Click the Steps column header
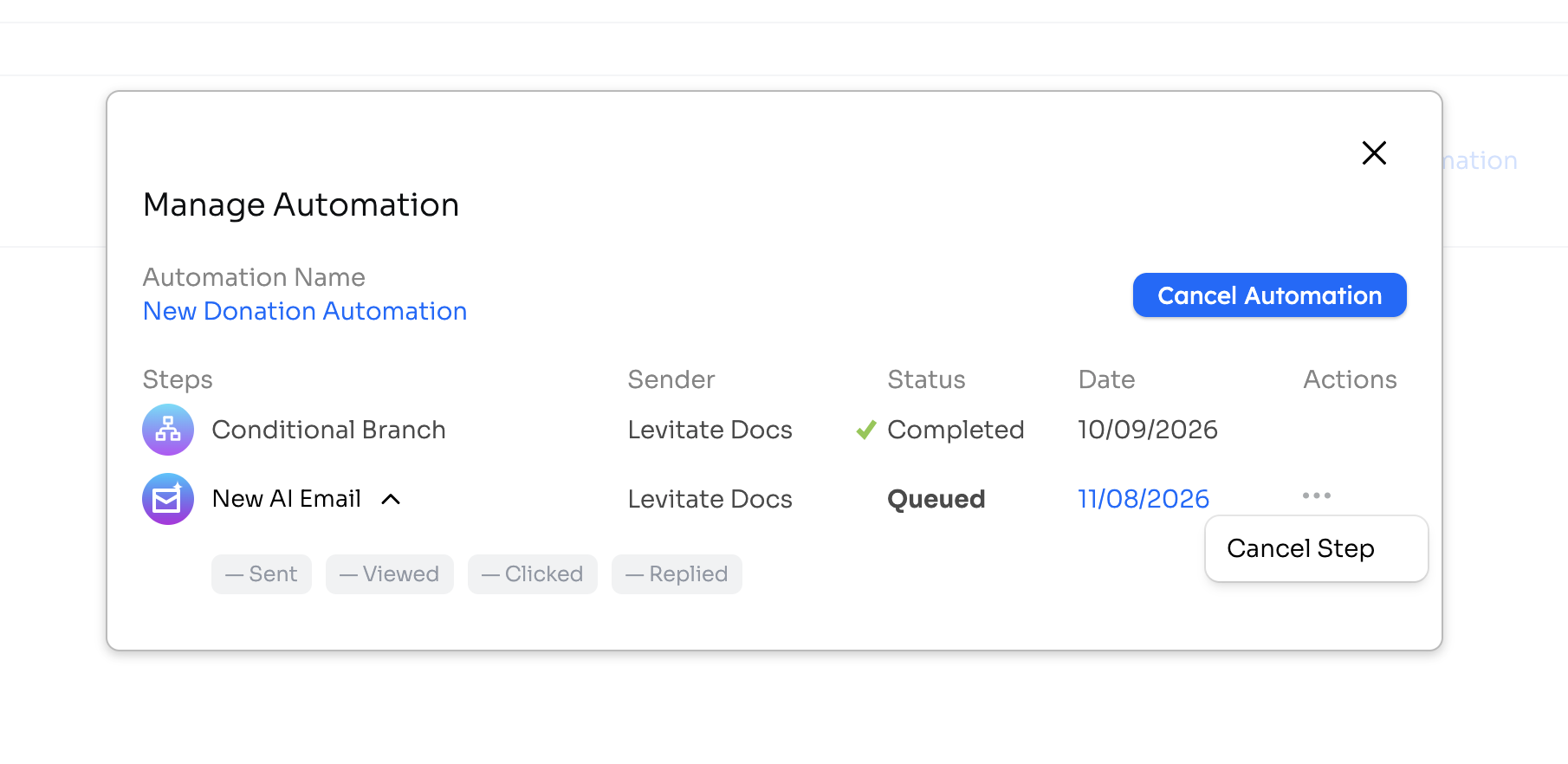The height and width of the screenshot is (764, 1568). (178, 379)
